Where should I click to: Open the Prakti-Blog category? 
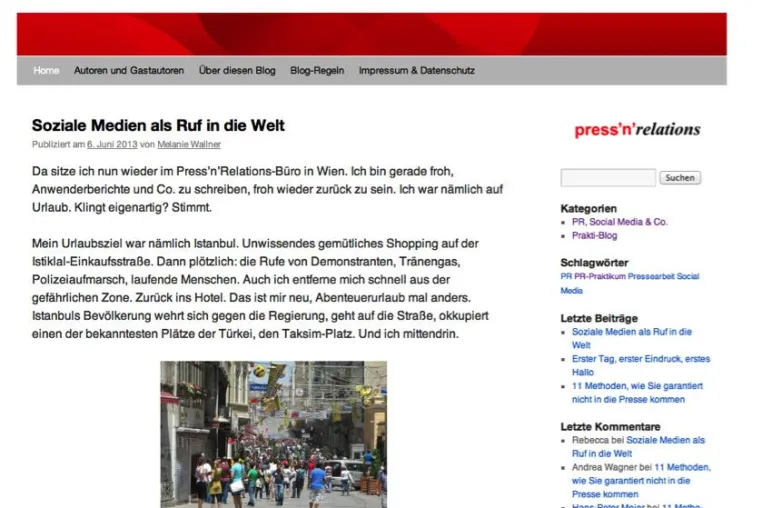pos(594,236)
